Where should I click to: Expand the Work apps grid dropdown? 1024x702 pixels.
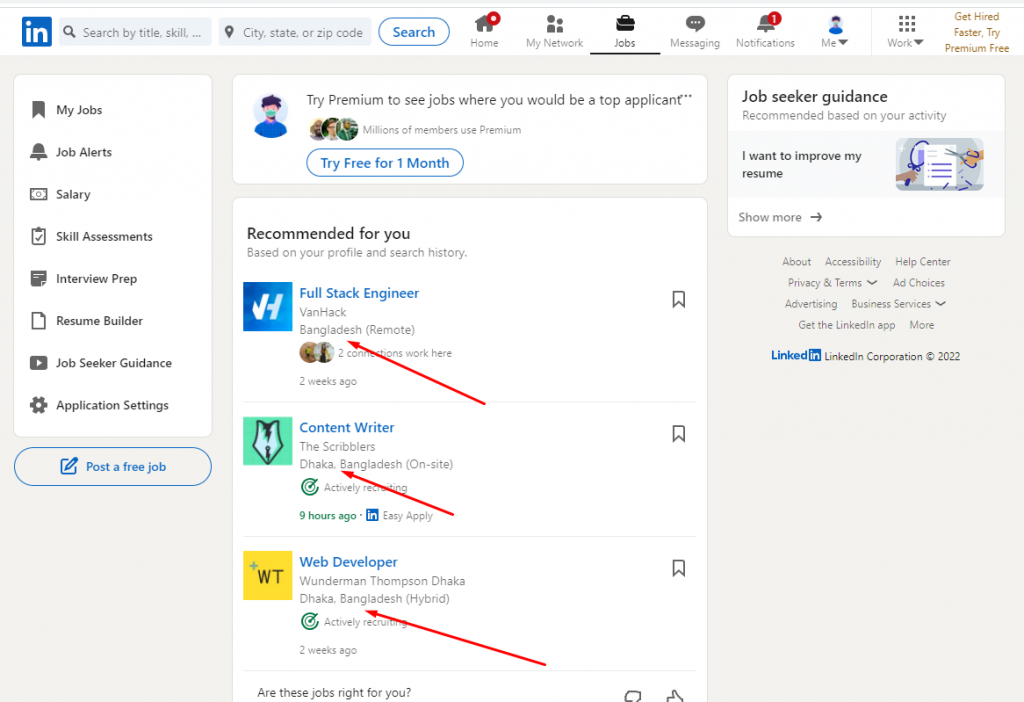(x=905, y=31)
